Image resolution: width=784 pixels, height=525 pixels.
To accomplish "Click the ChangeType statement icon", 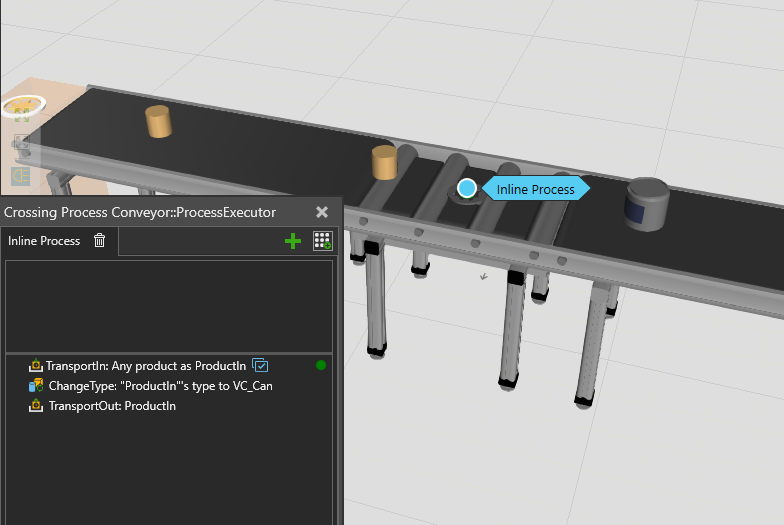I will pos(36,386).
